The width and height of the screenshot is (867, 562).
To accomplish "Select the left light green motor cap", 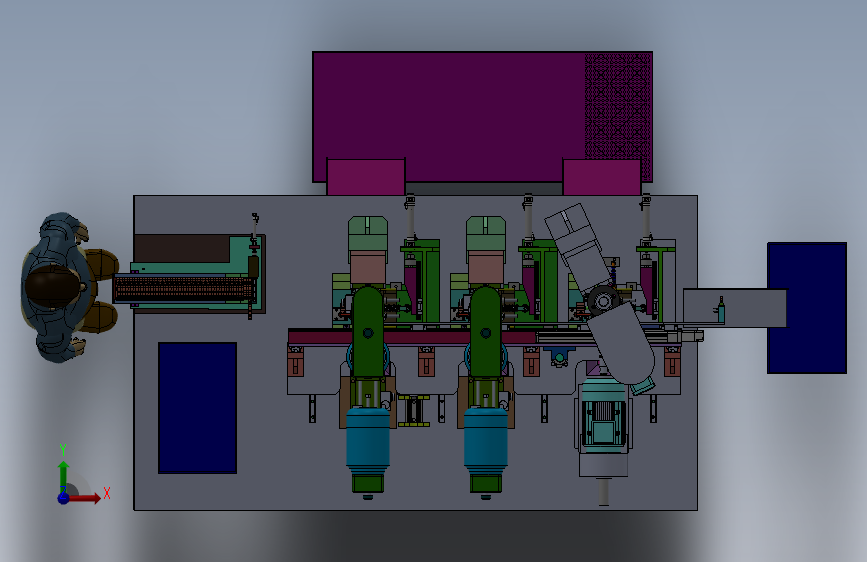I will pos(368,233).
